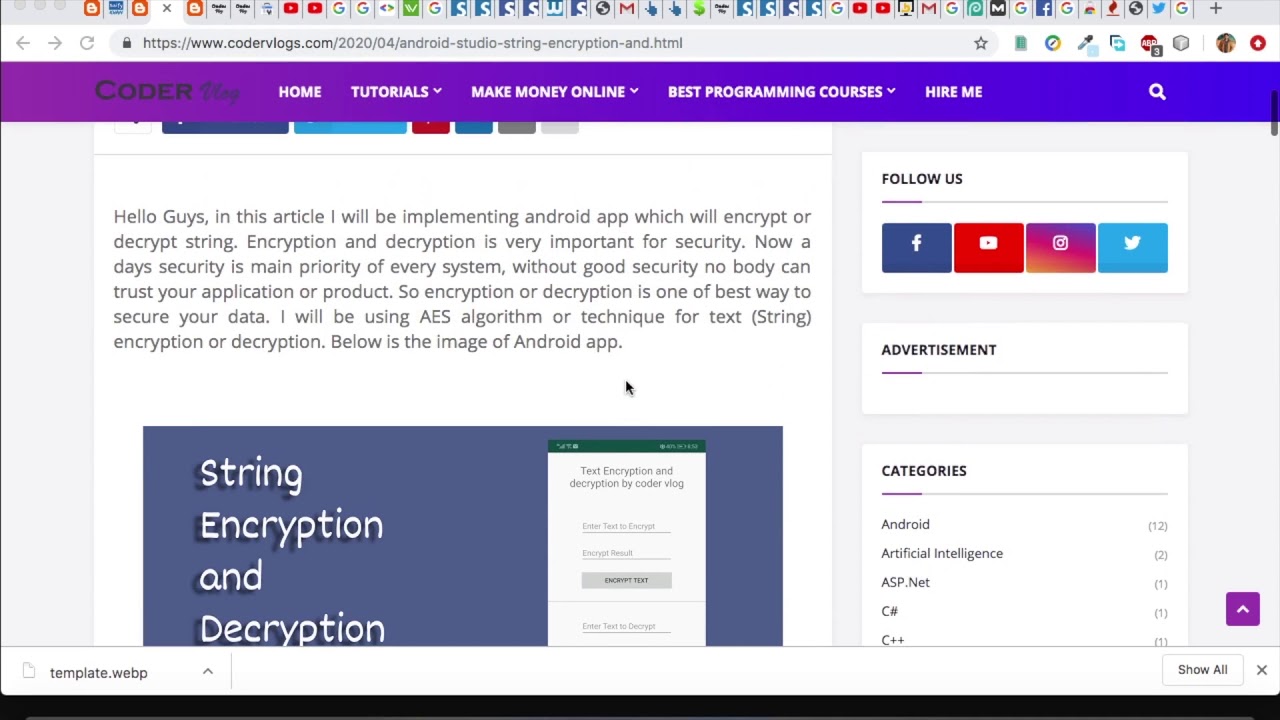
Task: Open the Android category
Action: pos(905,524)
